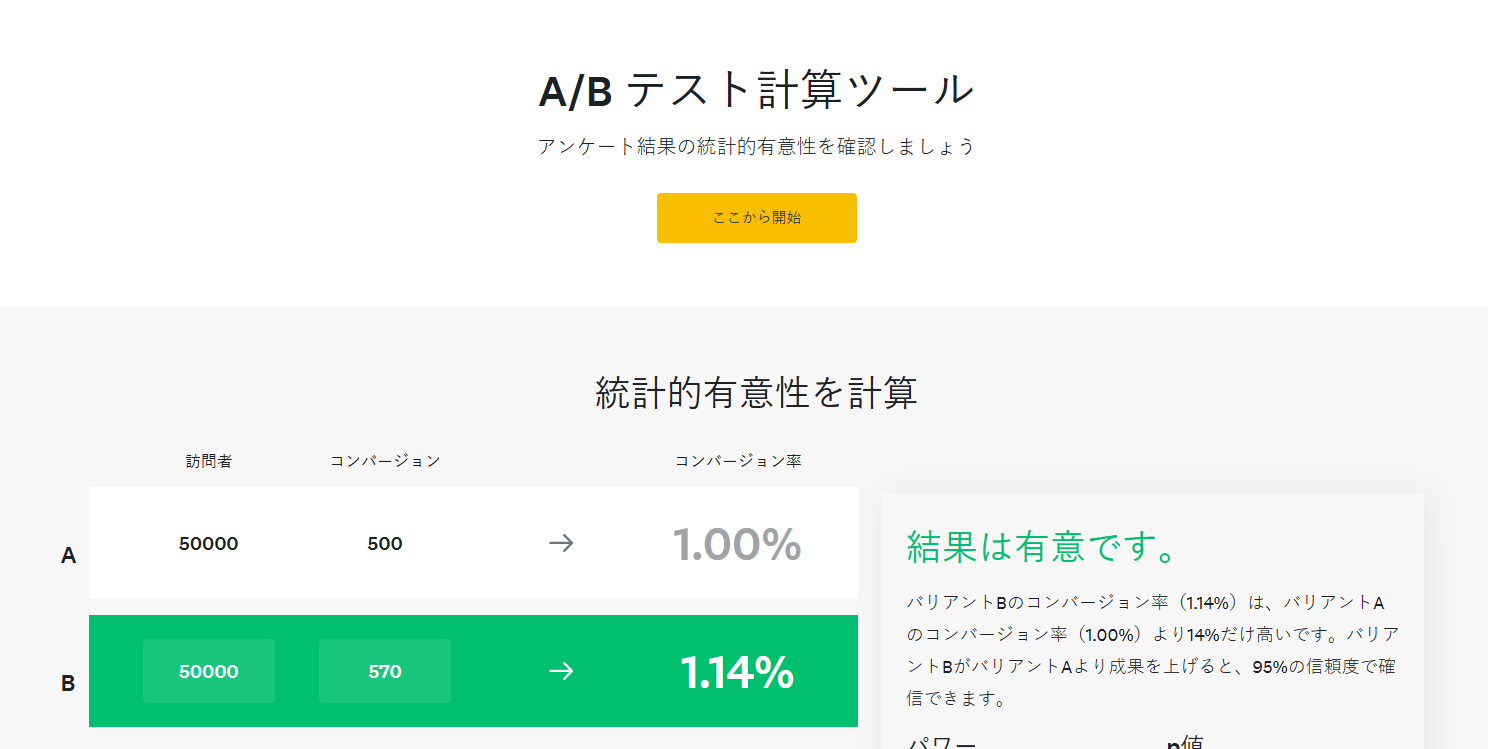Click the A/B テスト計算ツール page title
The width and height of the screenshot is (1488, 749).
[x=756, y=89]
